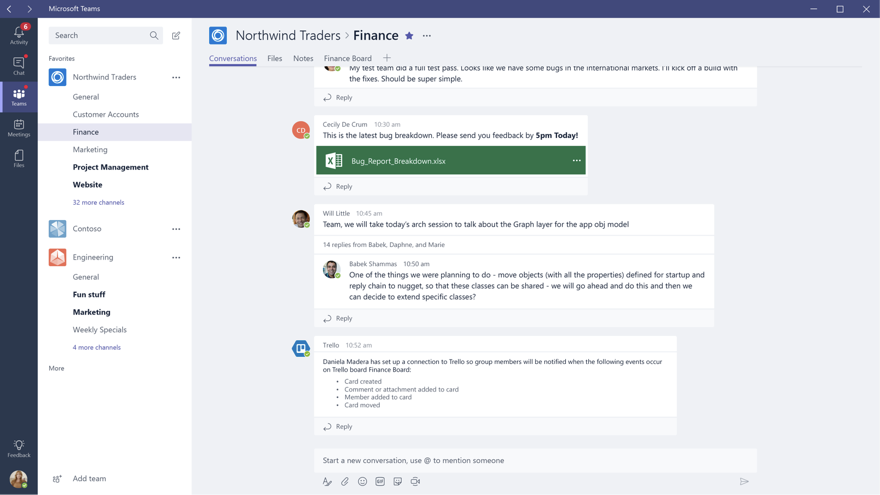Insert a GIF
Image resolution: width=880 pixels, height=495 pixels.
pos(380,482)
